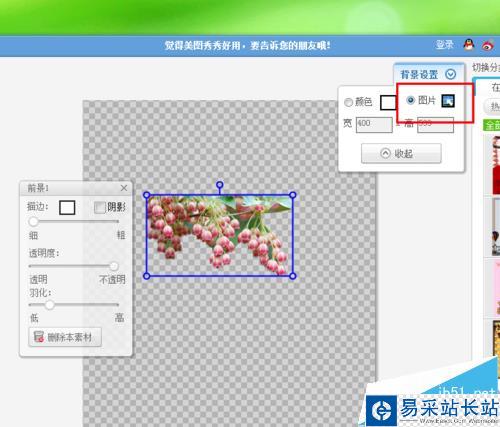Select the 颜色 background radio button
Image resolution: width=500 pixels, height=427 pixels.
click(x=348, y=102)
